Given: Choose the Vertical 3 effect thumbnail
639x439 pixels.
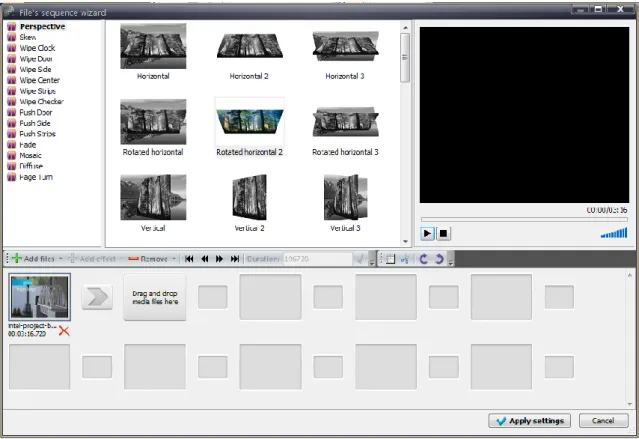Looking at the screenshot, I should (x=346, y=197).
